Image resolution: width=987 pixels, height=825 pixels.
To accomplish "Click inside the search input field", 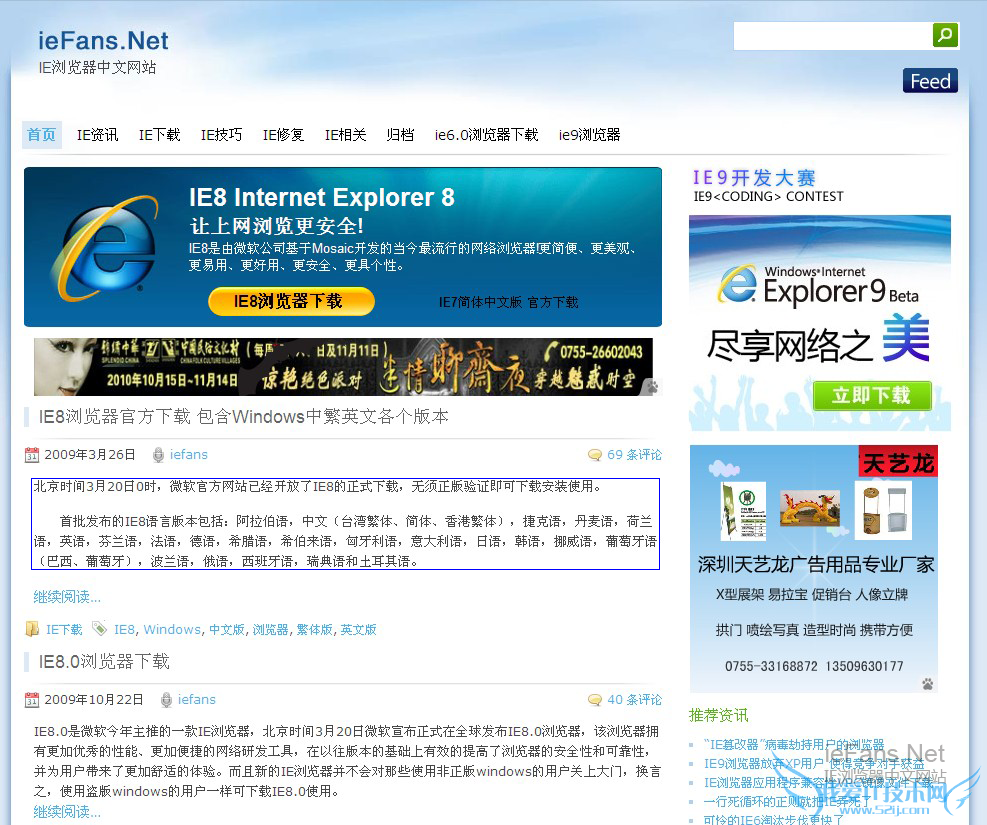I will click(x=835, y=34).
